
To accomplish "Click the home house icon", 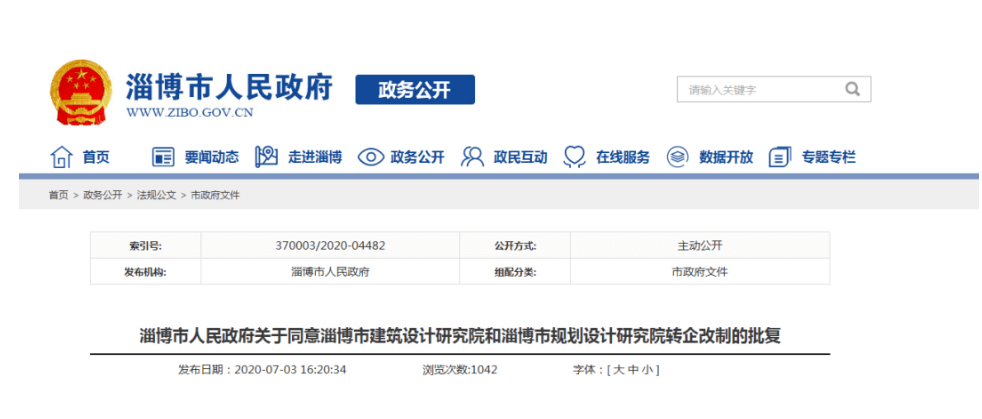I will tap(61, 157).
